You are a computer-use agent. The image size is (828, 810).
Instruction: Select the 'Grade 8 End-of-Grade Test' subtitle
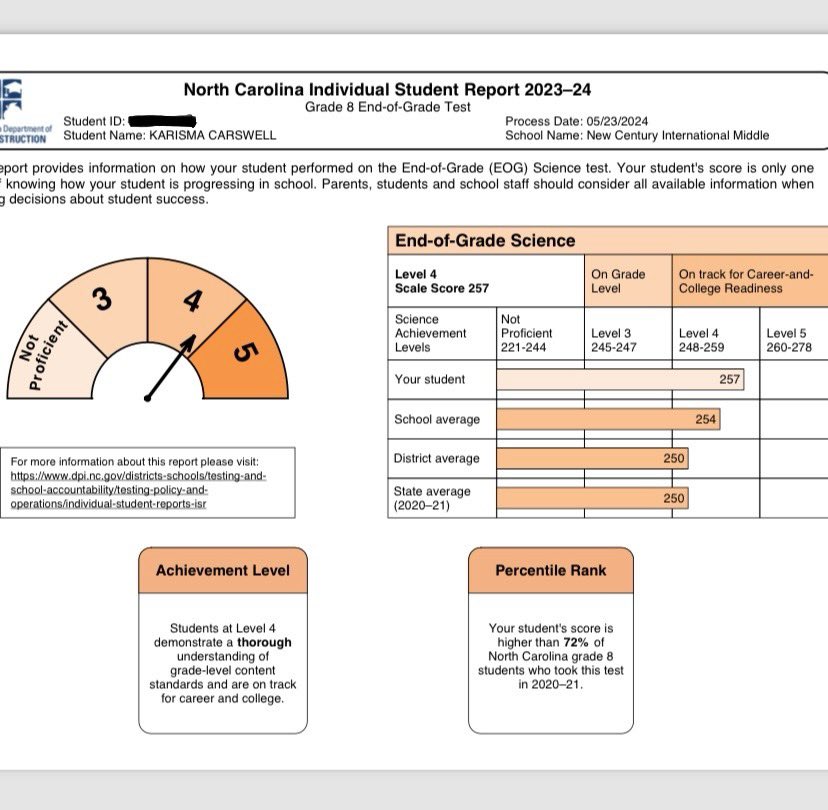point(388,107)
